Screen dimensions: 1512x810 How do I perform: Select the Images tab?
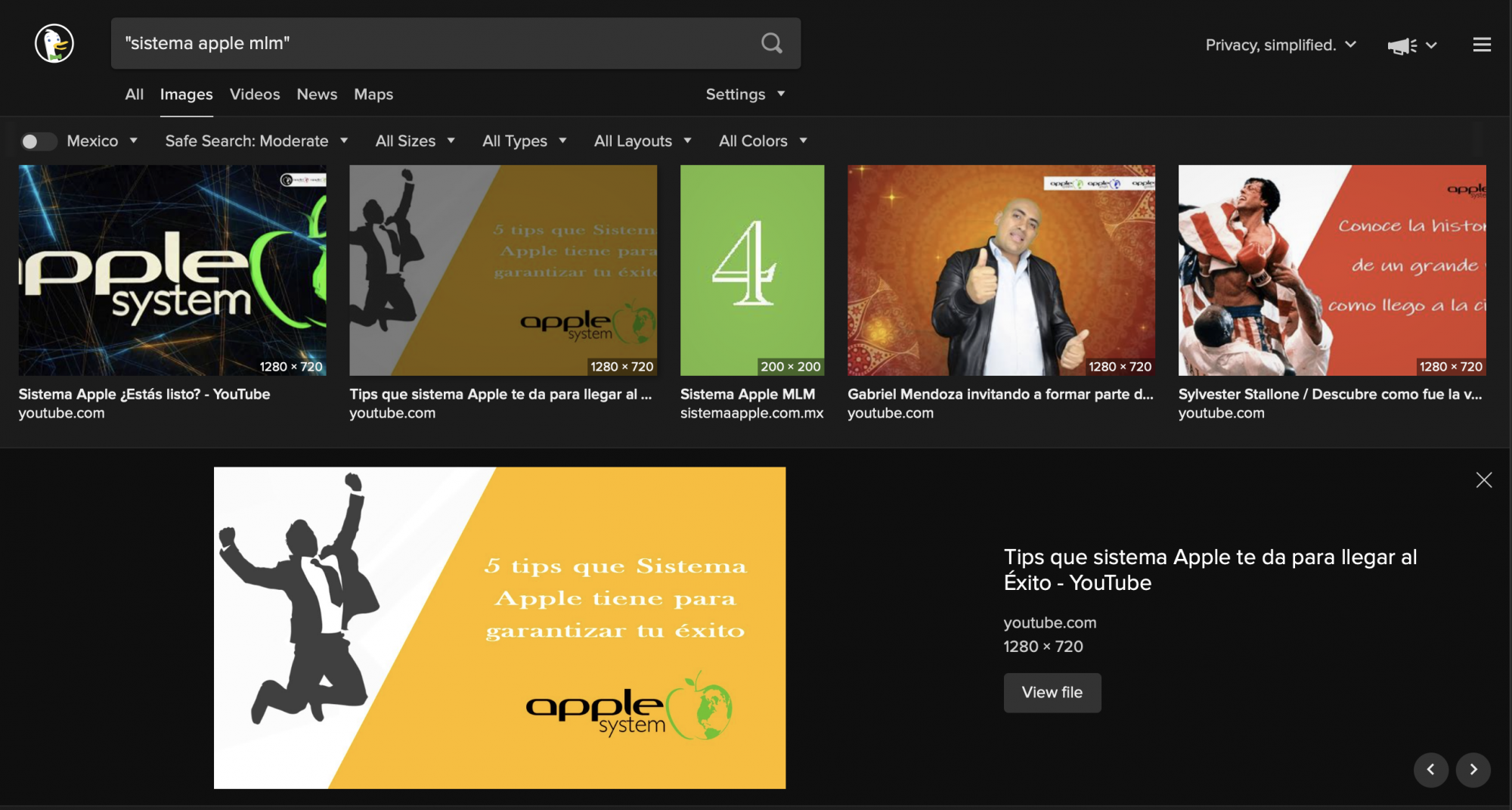[186, 95]
